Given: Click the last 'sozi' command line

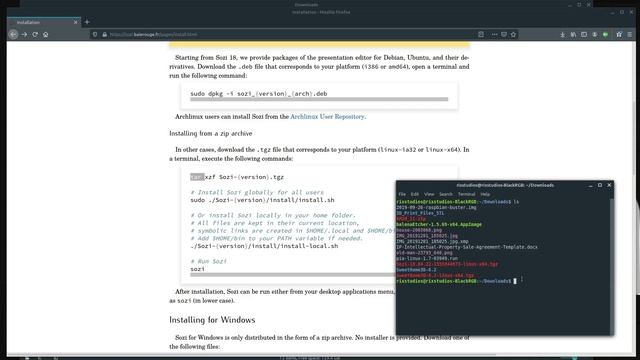Looking at the screenshot, I should pos(198,269).
